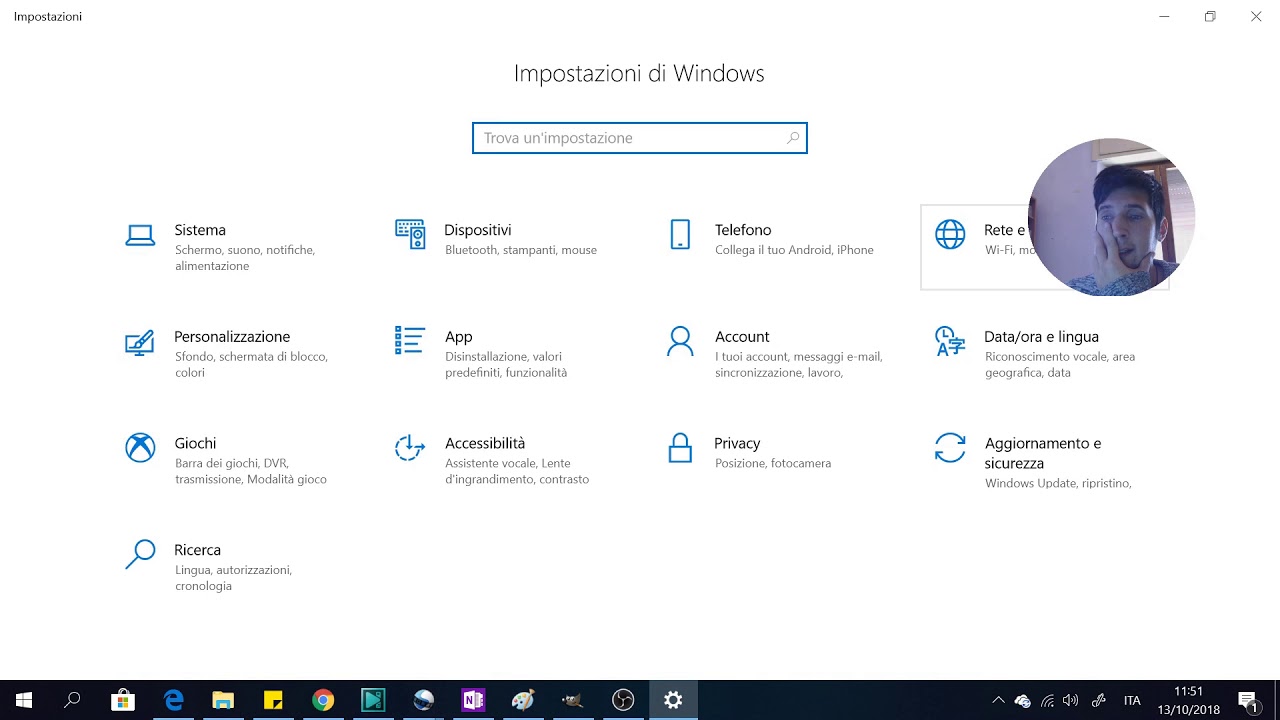Screen dimensions: 1280x720
Task: Open the Personalizzazione brush icon
Action: pos(140,343)
